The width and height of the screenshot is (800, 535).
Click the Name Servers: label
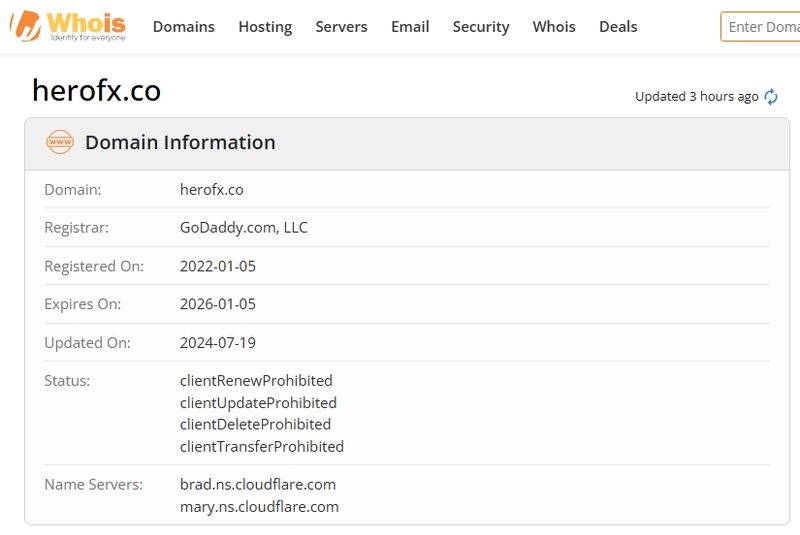point(93,485)
